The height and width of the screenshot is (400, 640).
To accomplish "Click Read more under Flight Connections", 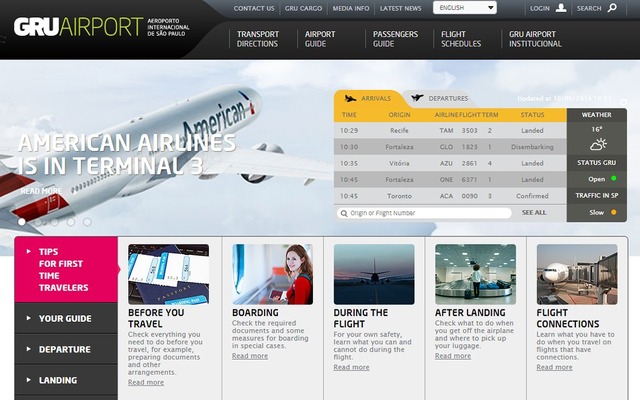I will [554, 367].
